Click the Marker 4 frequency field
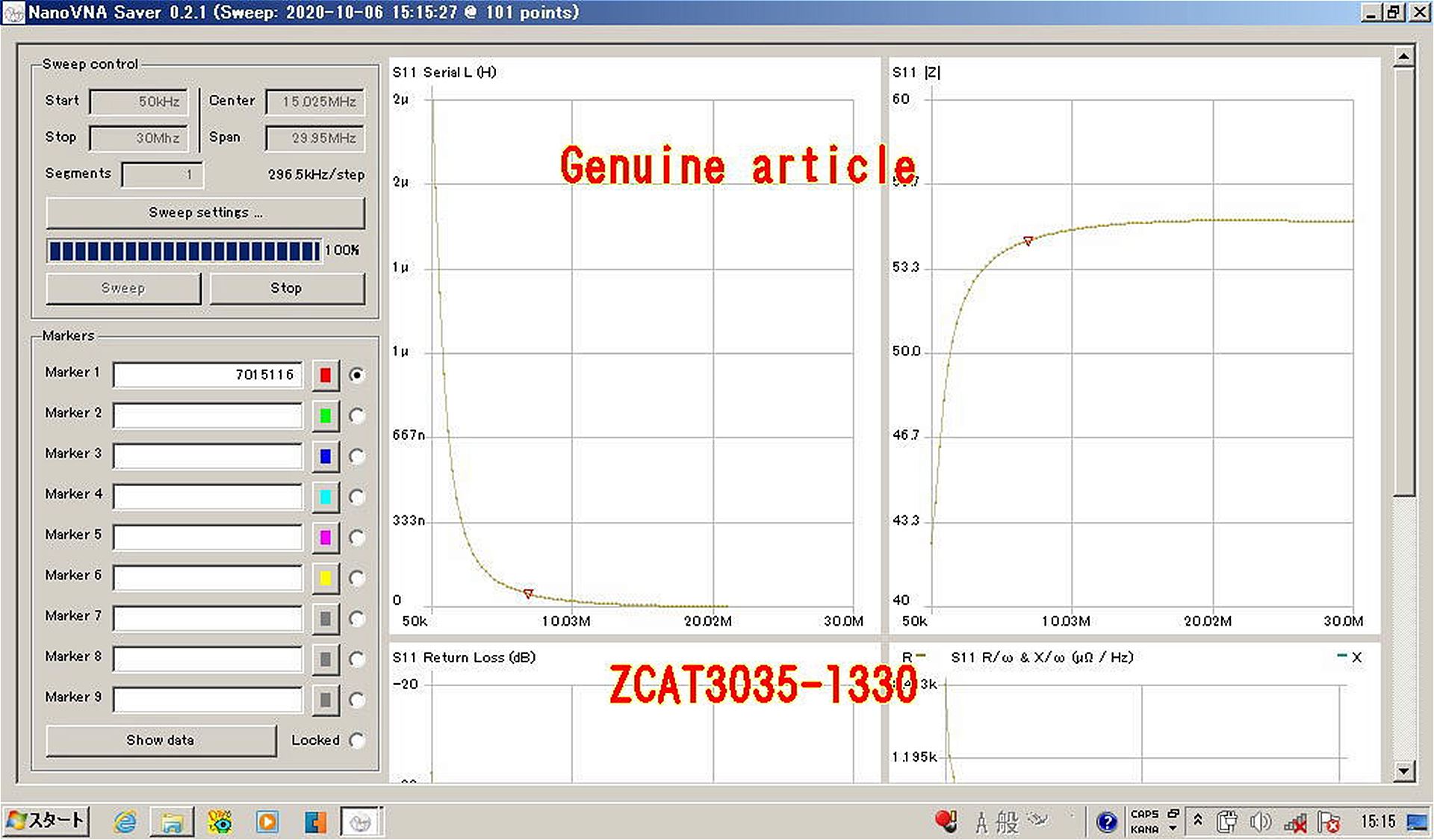 tap(208, 497)
